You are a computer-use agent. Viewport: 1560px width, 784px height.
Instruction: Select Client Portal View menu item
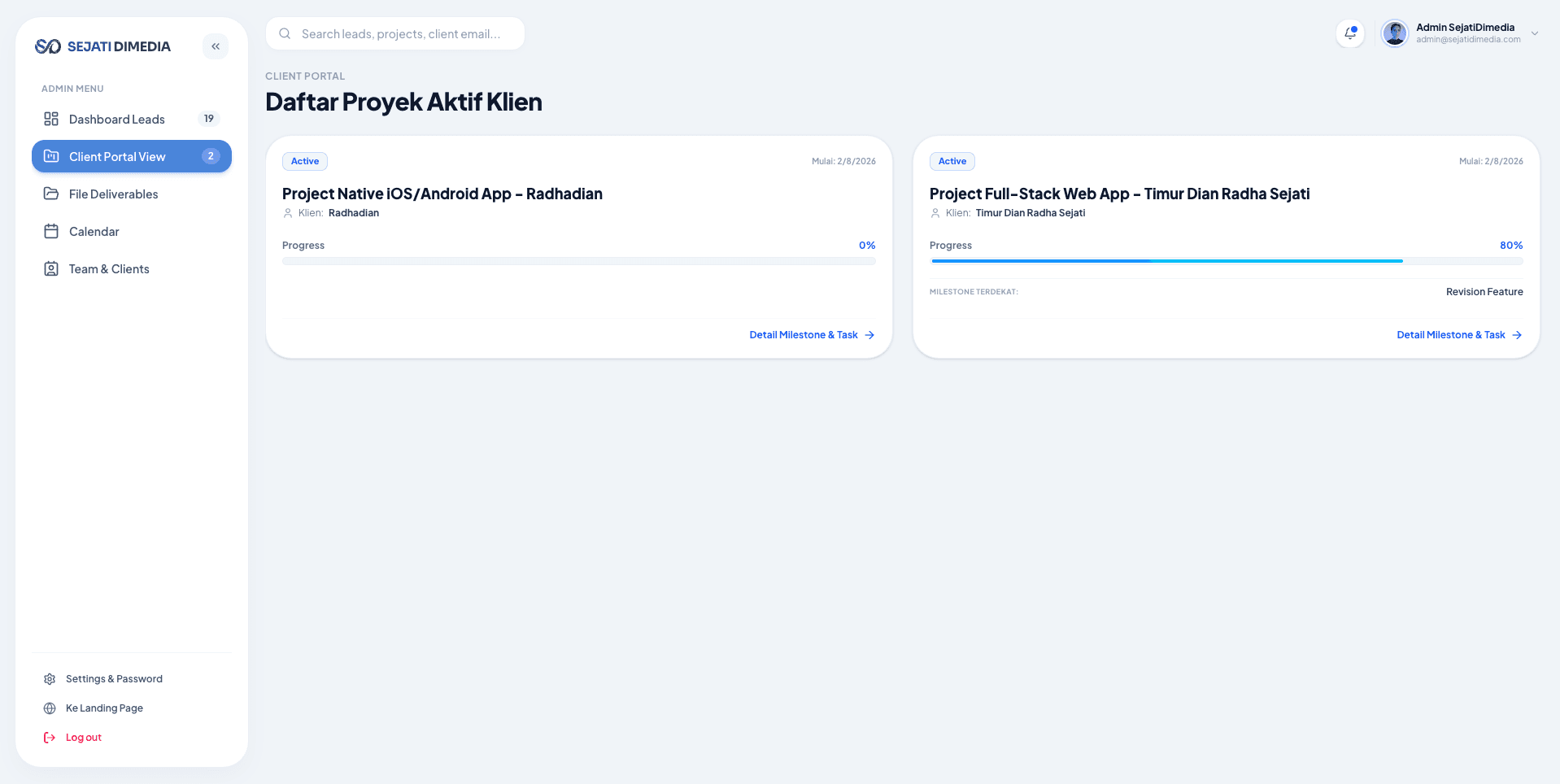[132, 156]
